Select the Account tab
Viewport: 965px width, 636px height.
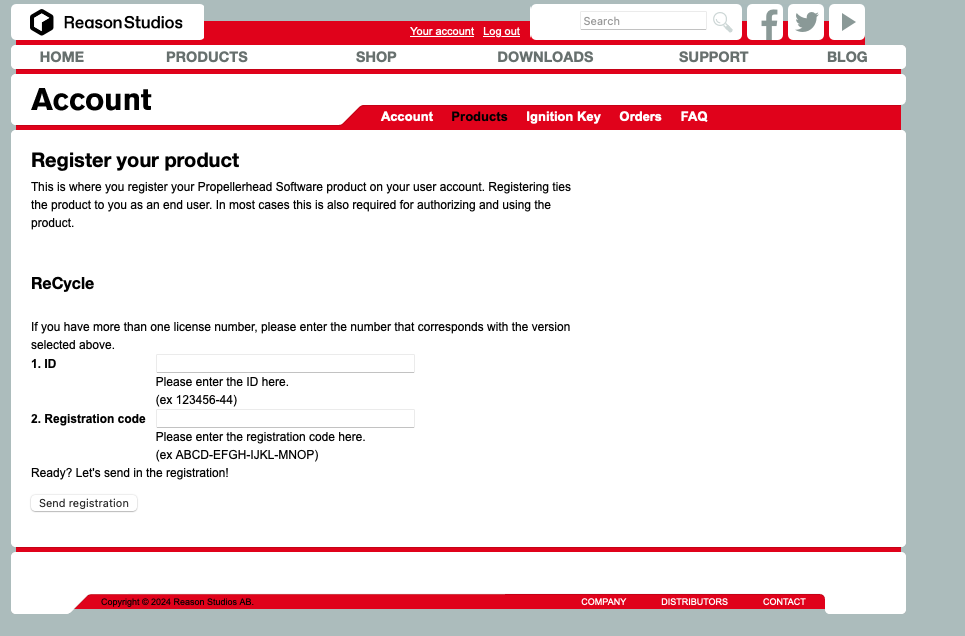click(x=406, y=117)
